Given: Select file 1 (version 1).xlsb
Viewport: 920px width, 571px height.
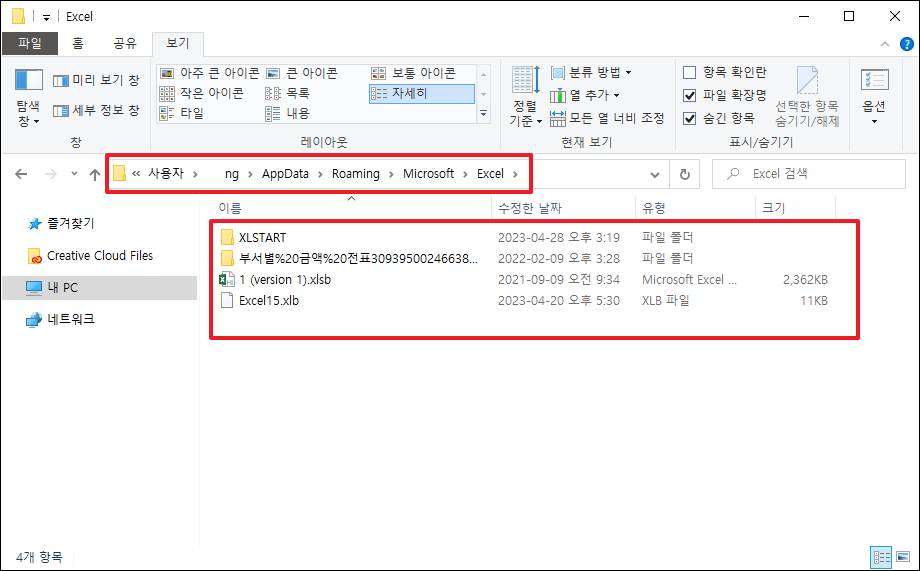Looking at the screenshot, I should point(276,280).
